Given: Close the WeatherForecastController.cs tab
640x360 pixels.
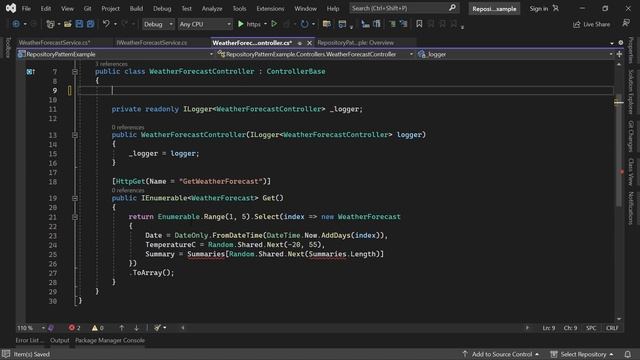Looking at the screenshot, I should pos(309,43).
